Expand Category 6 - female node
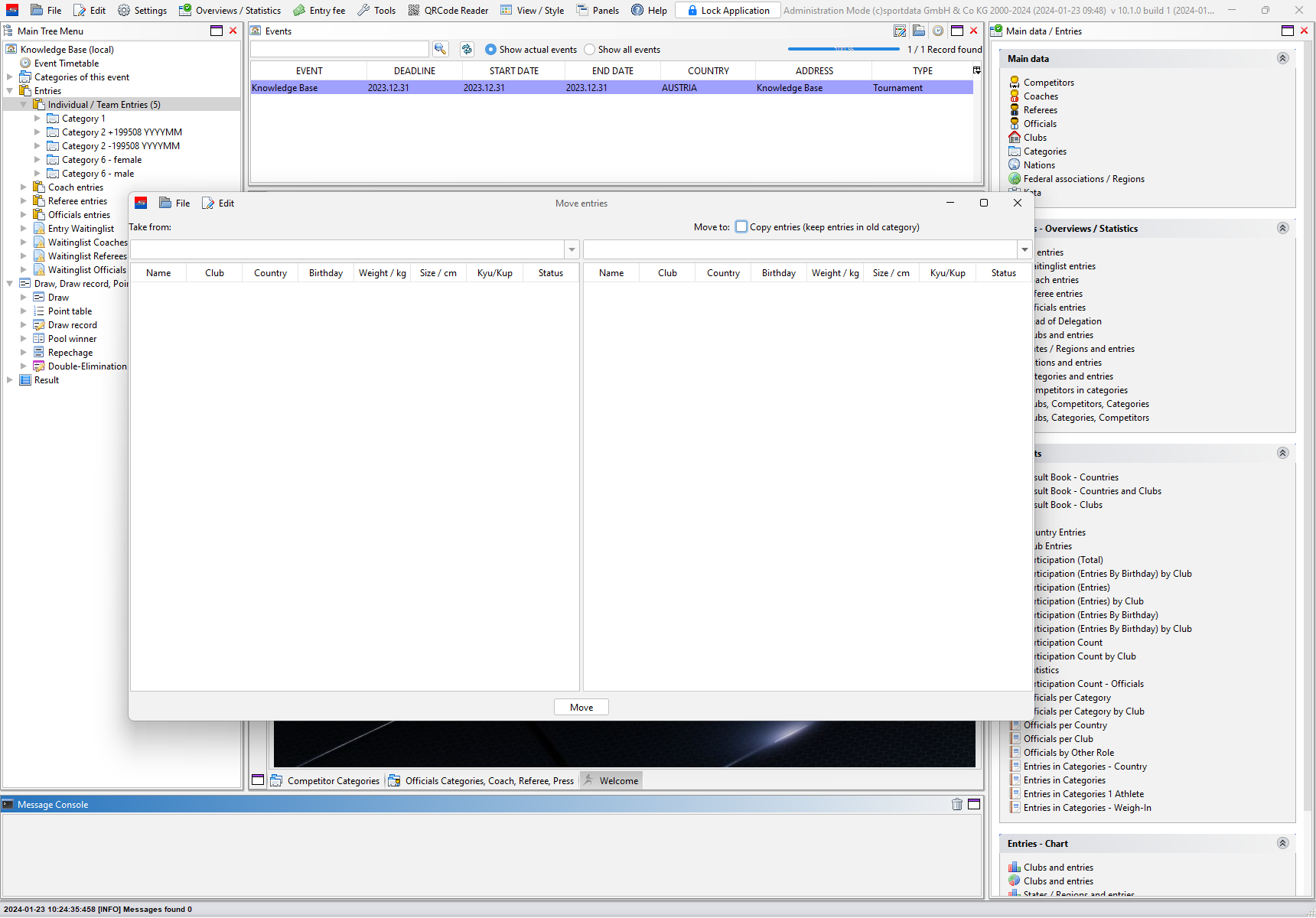This screenshot has width=1316, height=918. [x=37, y=160]
